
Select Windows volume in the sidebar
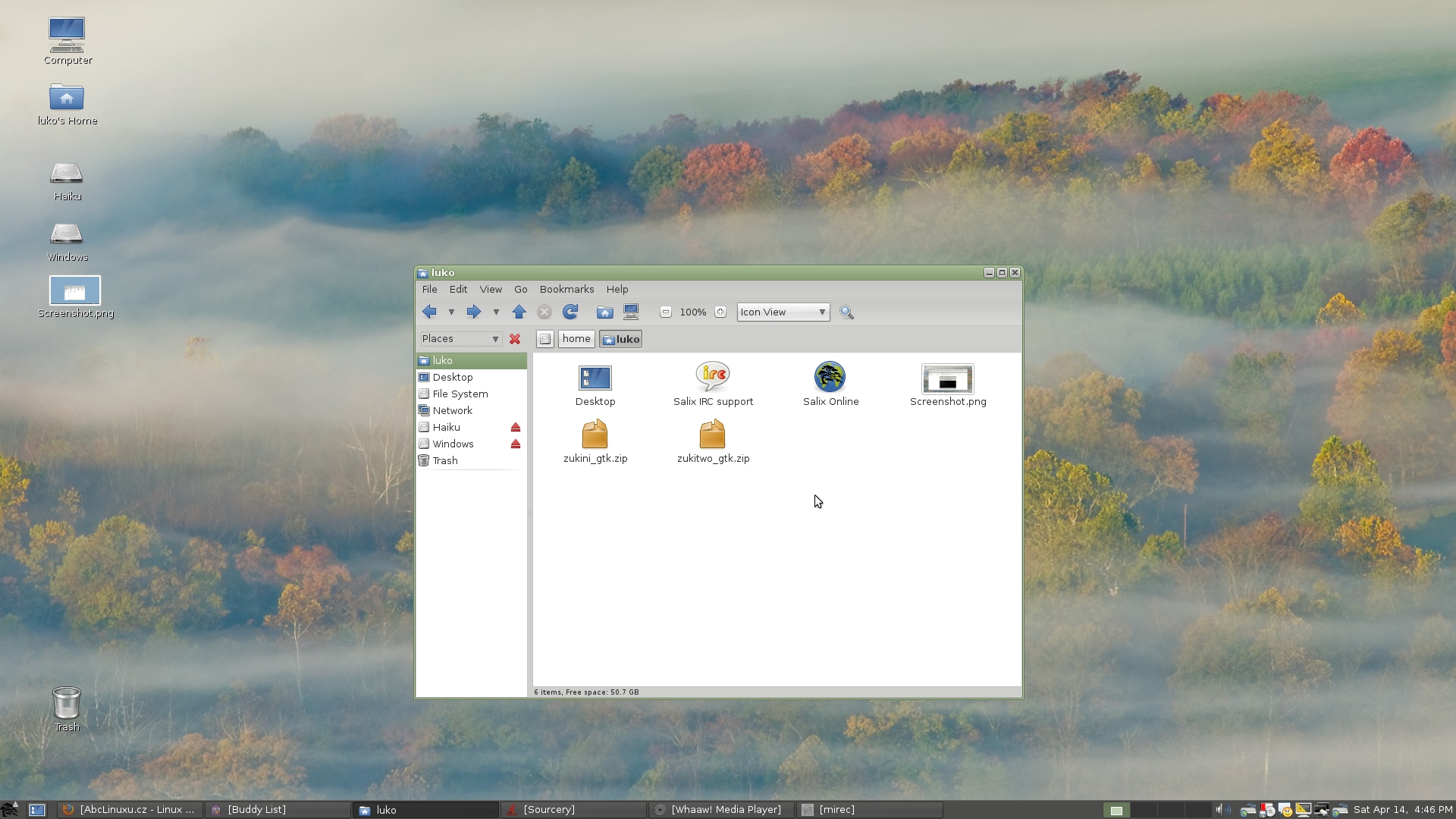(462, 444)
